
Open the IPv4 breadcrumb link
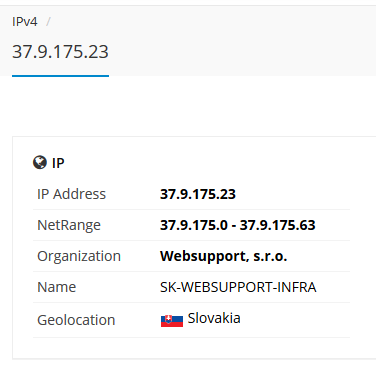click(x=25, y=22)
